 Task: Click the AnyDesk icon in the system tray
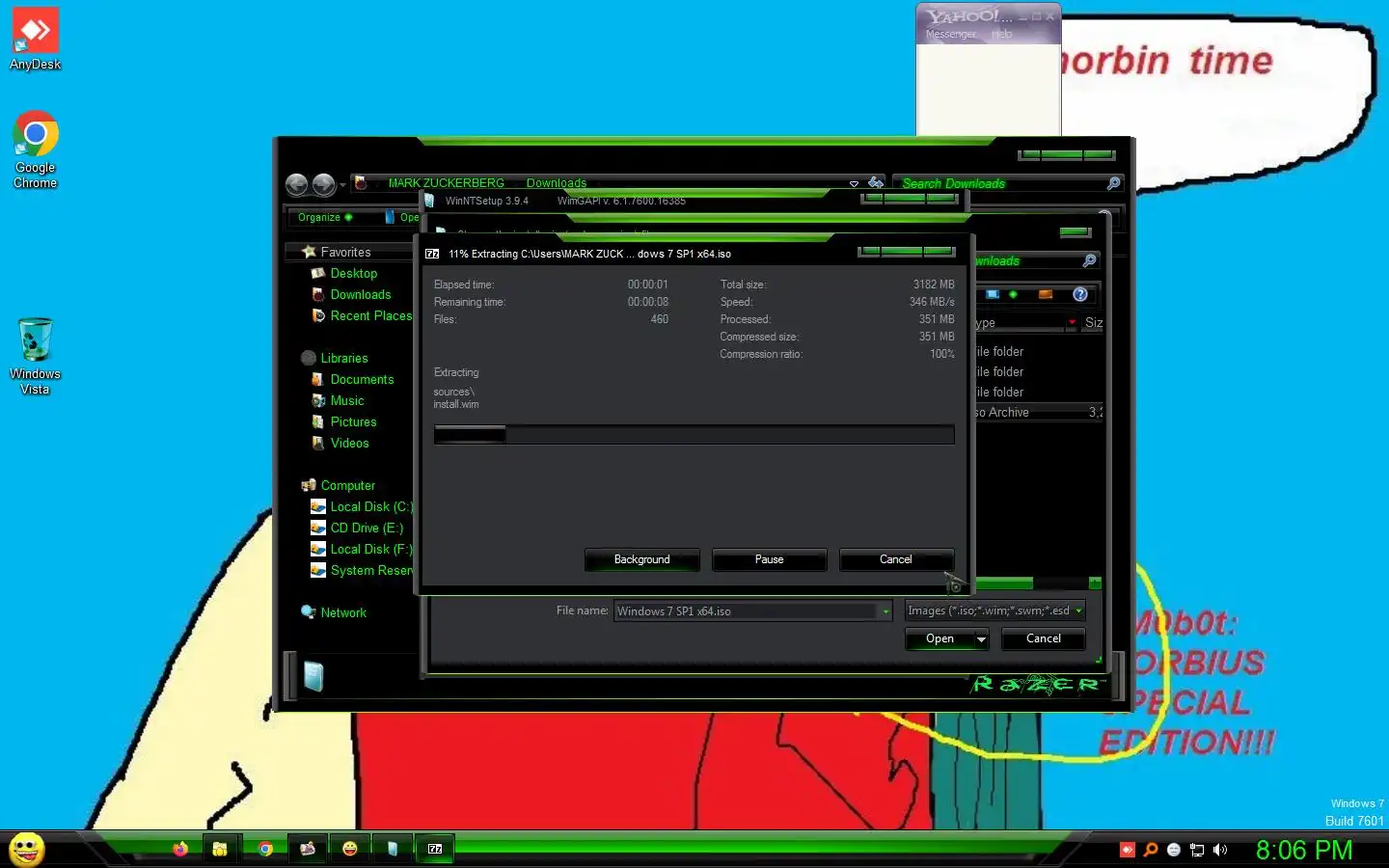tap(1128, 850)
